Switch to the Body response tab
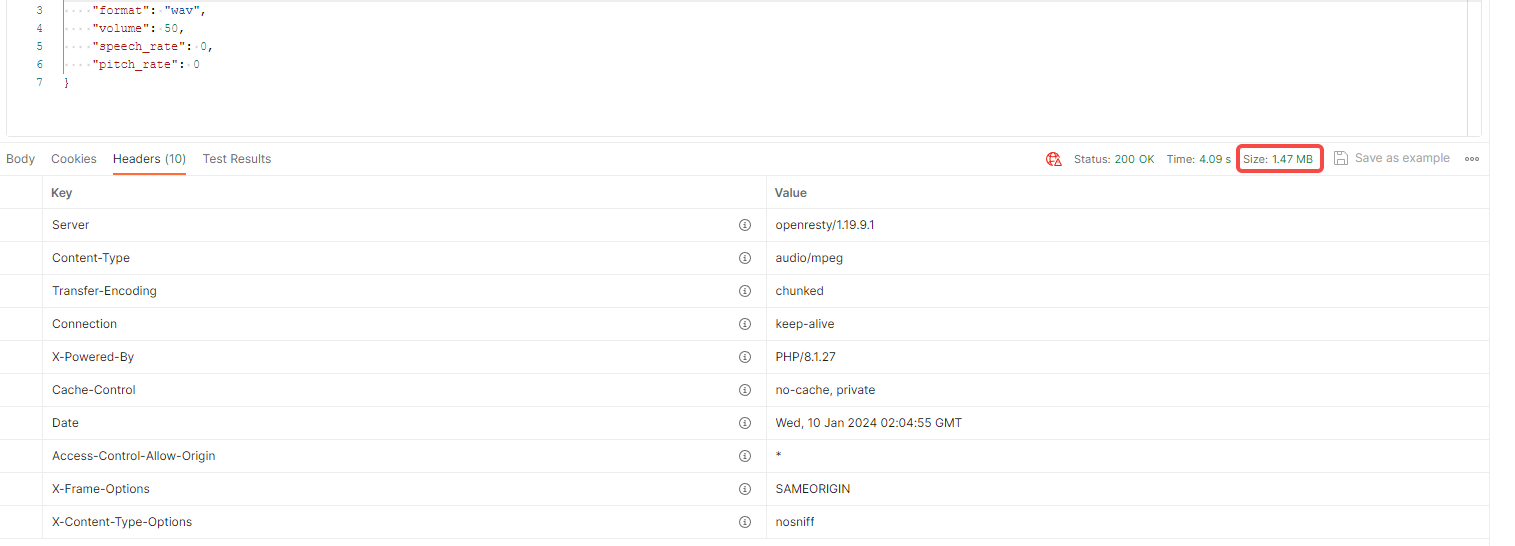1515x546 pixels. pyautogui.click(x=20, y=159)
